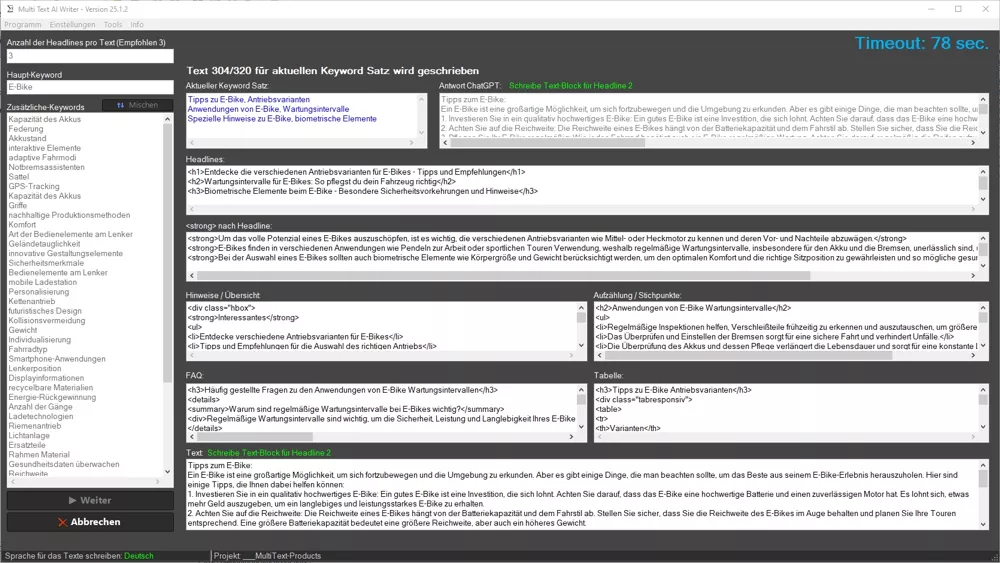Select the 'Sicherheitsmerkmale' keyword
Image resolution: width=1000 pixels, height=563 pixels.
[46, 263]
